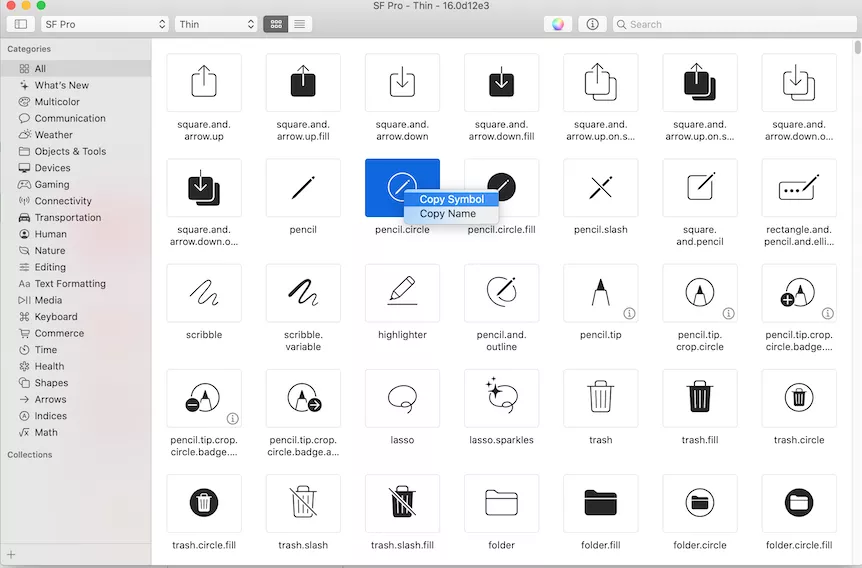This screenshot has width=862, height=568.
Task: Select the highlighter symbol
Action: pos(402,293)
